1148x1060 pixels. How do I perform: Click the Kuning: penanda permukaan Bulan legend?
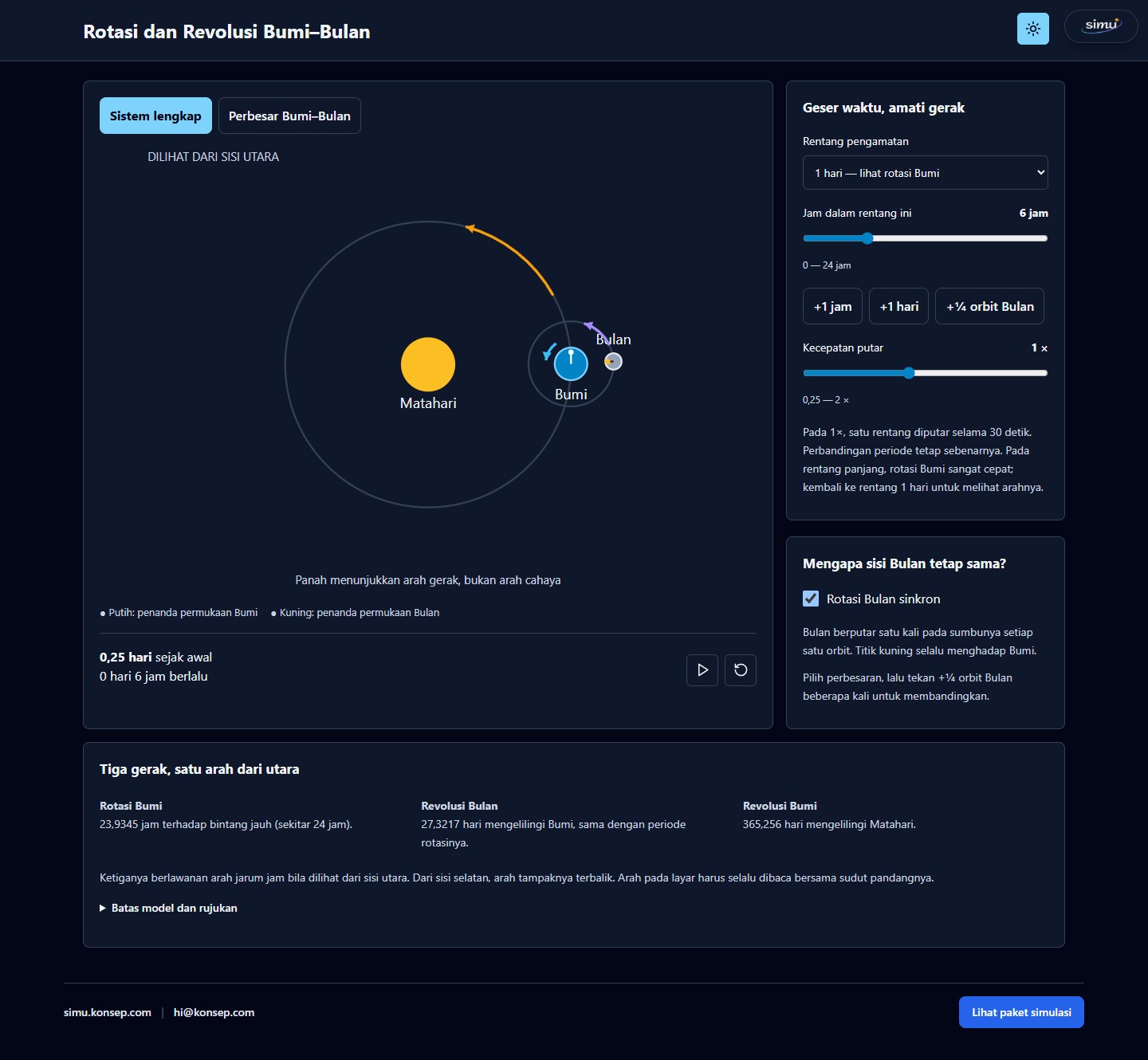pos(355,612)
